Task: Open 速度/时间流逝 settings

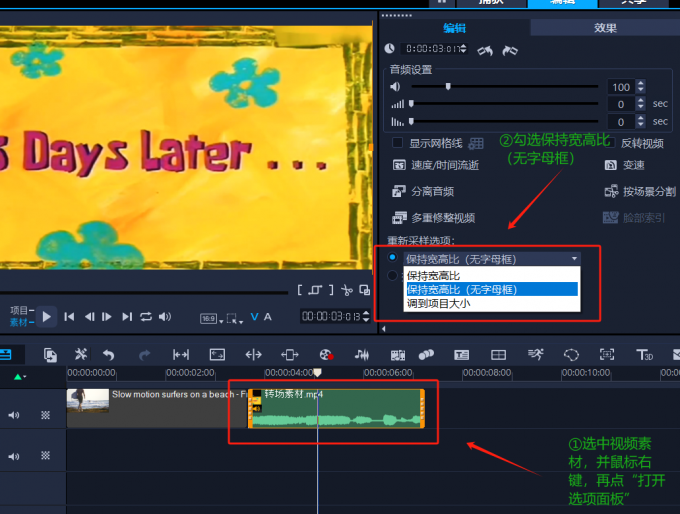Action: 436,165
